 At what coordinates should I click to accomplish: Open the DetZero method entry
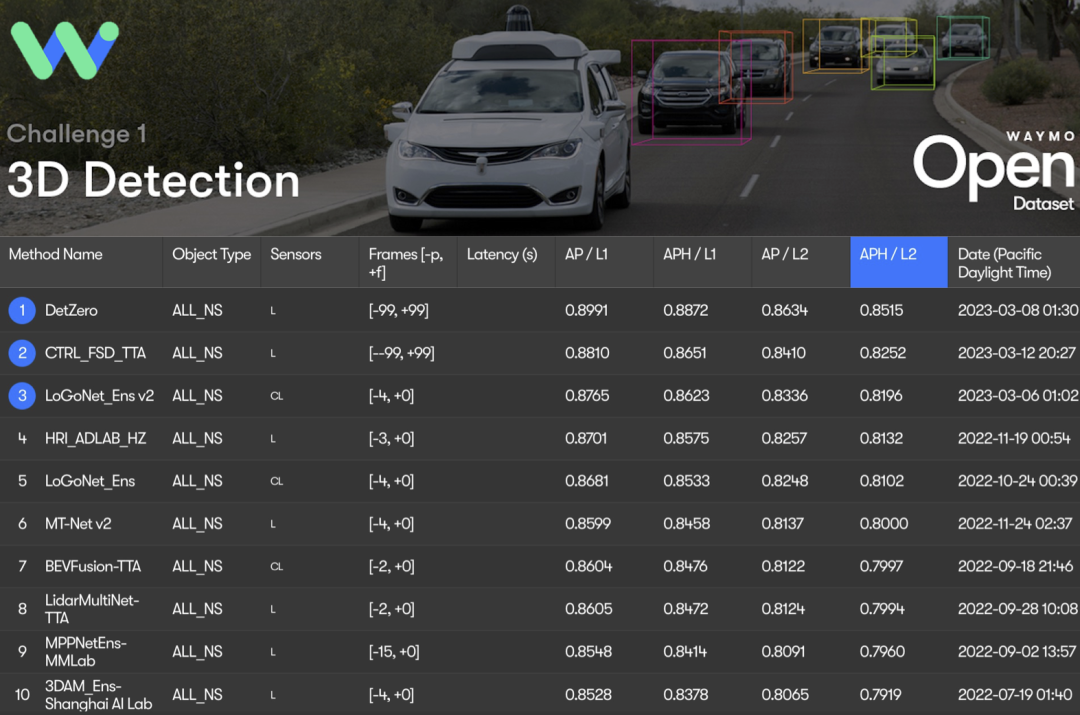tap(71, 311)
